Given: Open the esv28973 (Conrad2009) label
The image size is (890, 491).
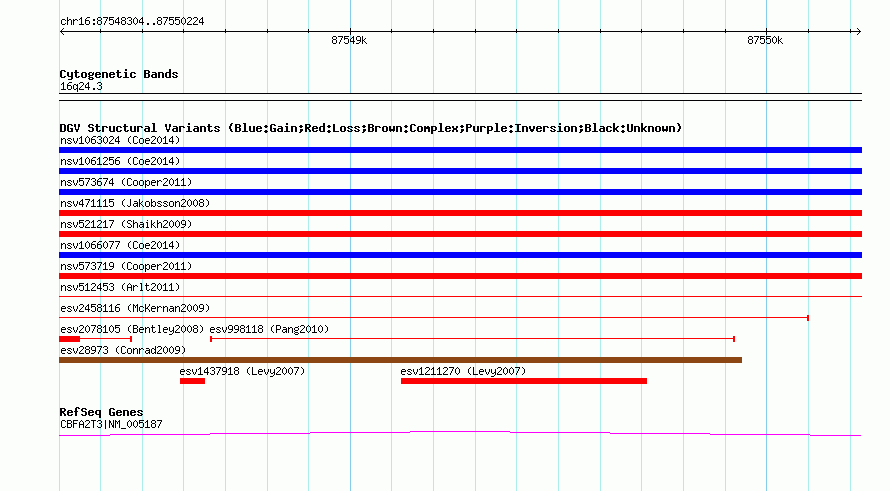Looking at the screenshot, I should pos(123,350).
